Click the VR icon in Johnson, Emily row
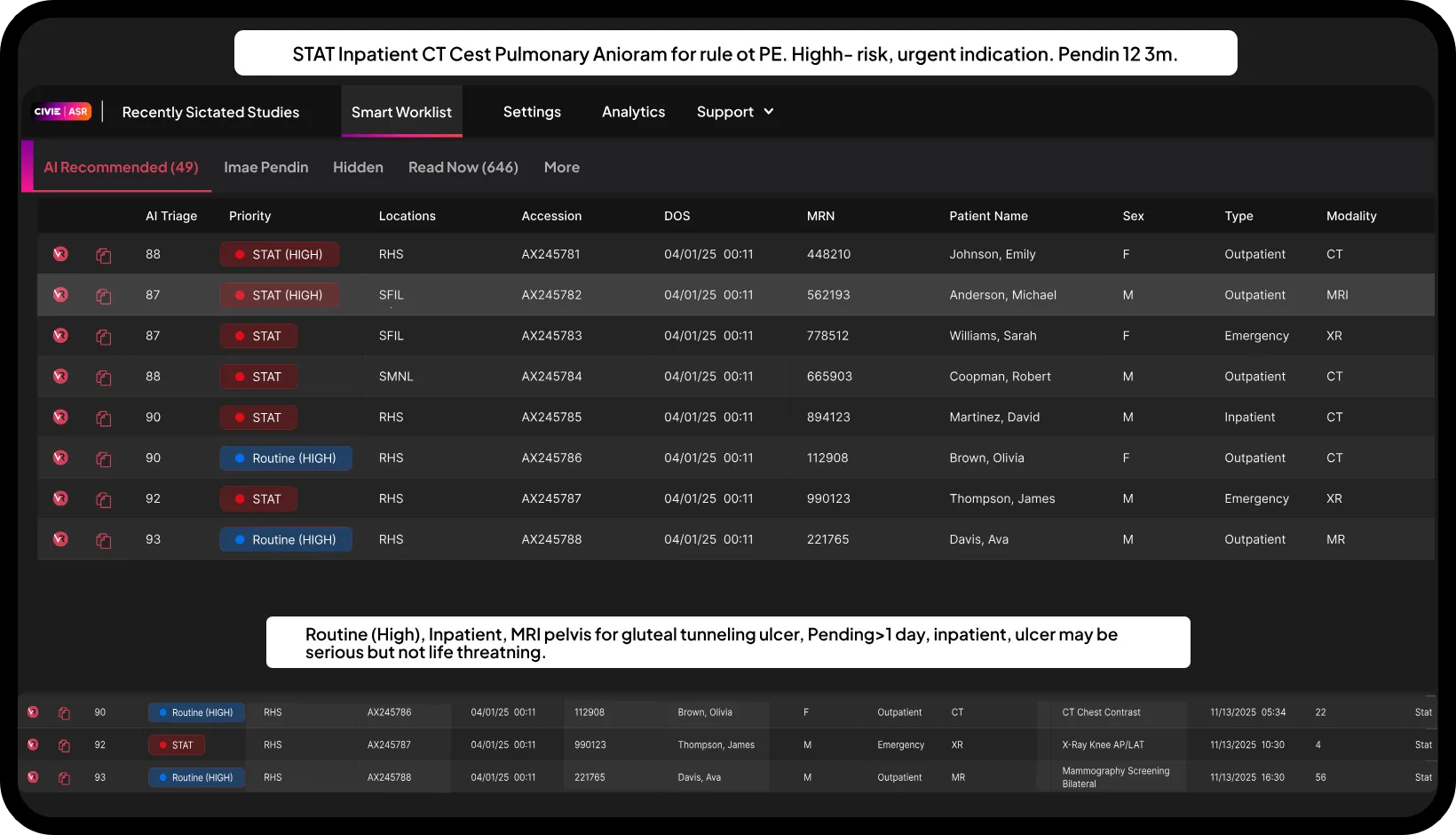 (x=60, y=254)
